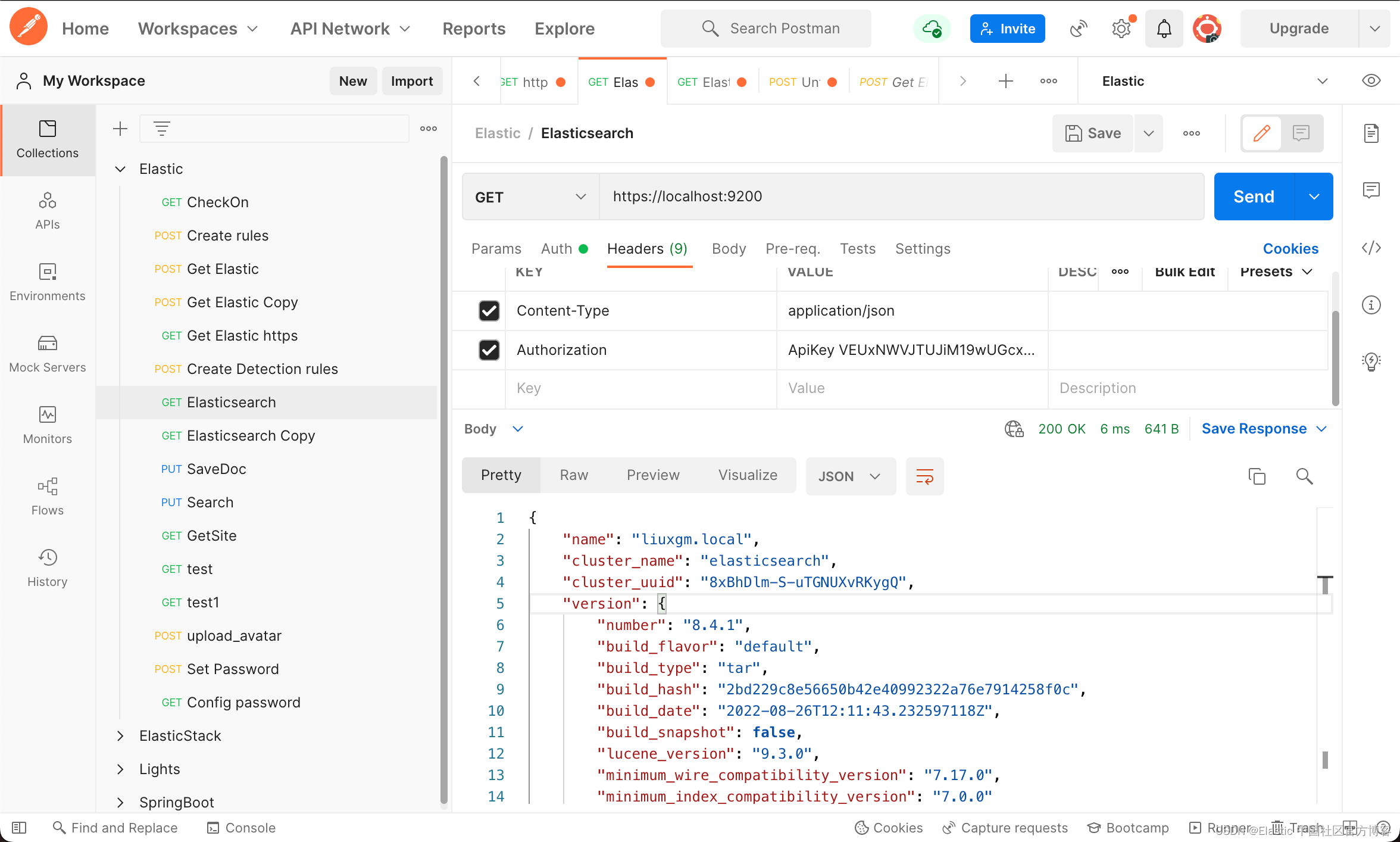Viewport: 1400px width, 842px height.
Task: Open the Workspaces dropdown
Action: coord(198,28)
